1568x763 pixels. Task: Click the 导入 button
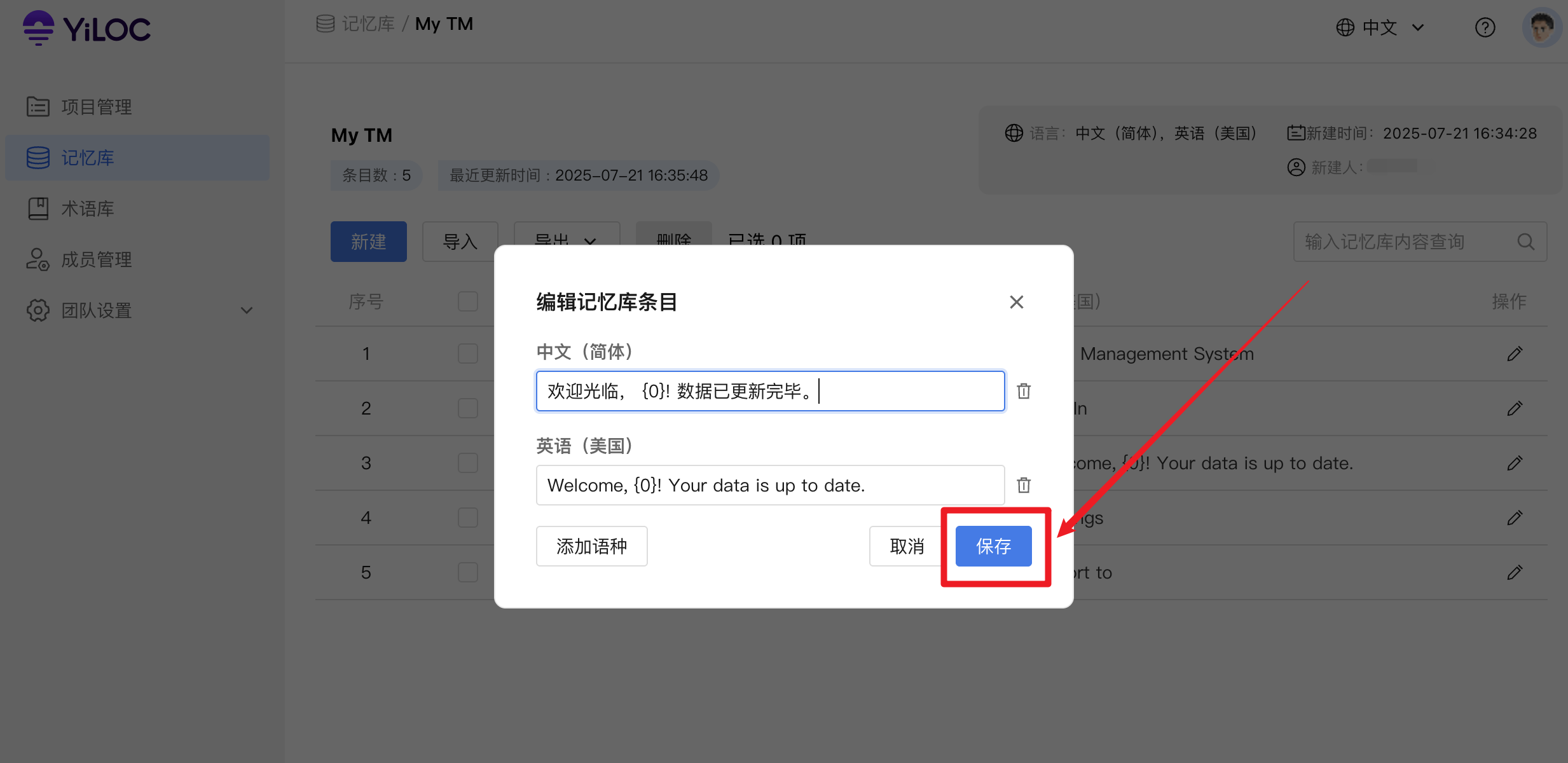point(460,242)
